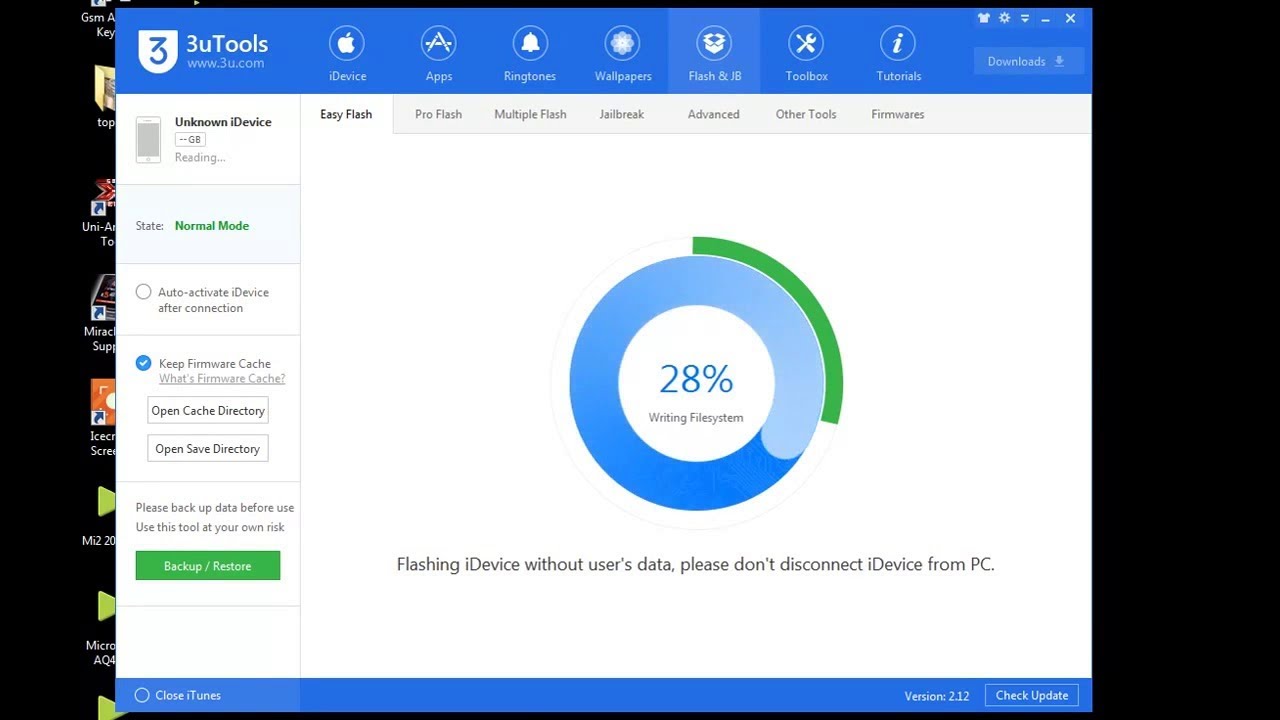Viewport: 1280px width, 720px height.
Task: Click the --GB storage badge
Action: click(190, 140)
